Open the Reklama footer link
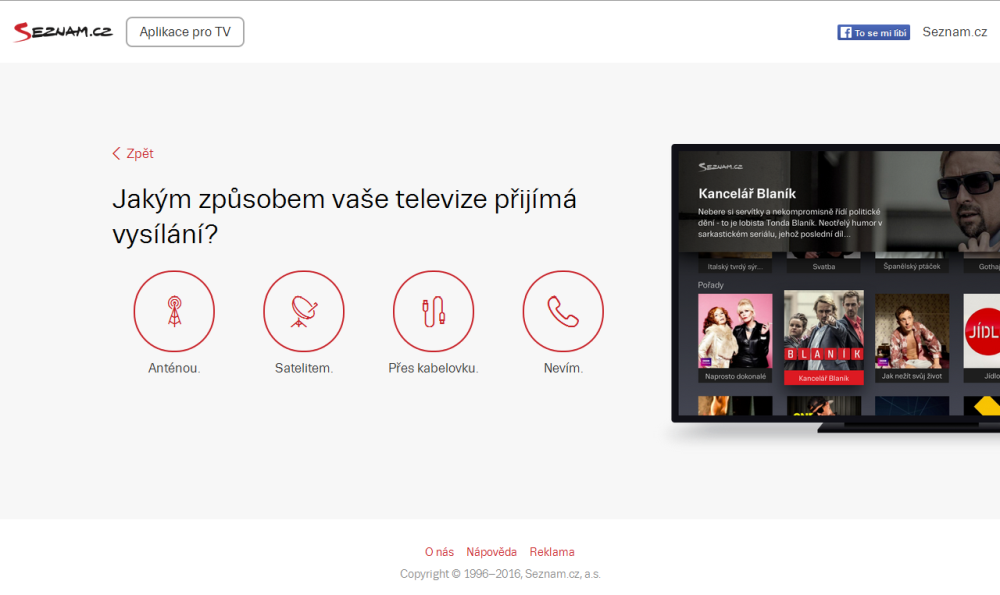Image resolution: width=1000 pixels, height=595 pixels. (x=551, y=551)
